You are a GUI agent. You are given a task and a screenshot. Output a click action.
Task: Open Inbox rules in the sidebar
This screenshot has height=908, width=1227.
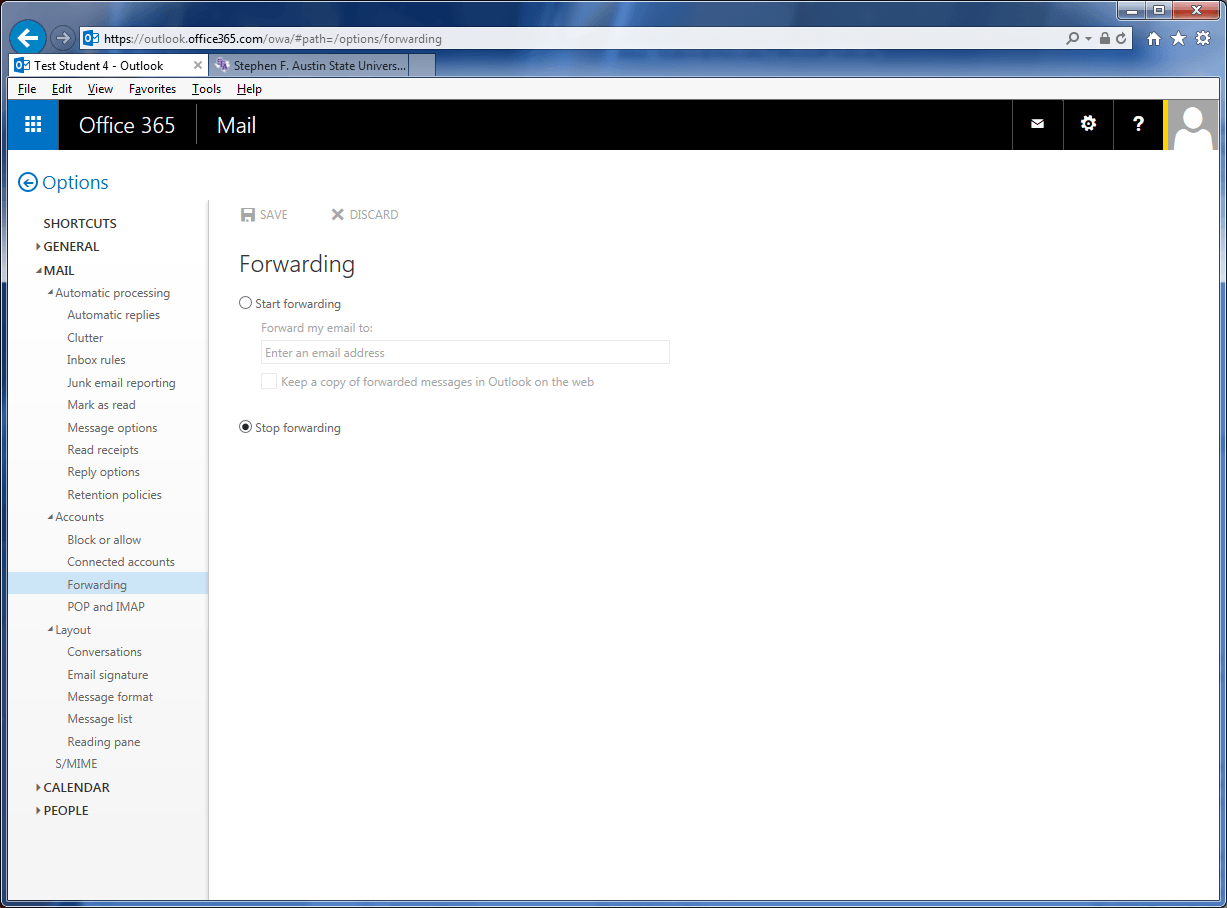pyautogui.click(x=96, y=360)
